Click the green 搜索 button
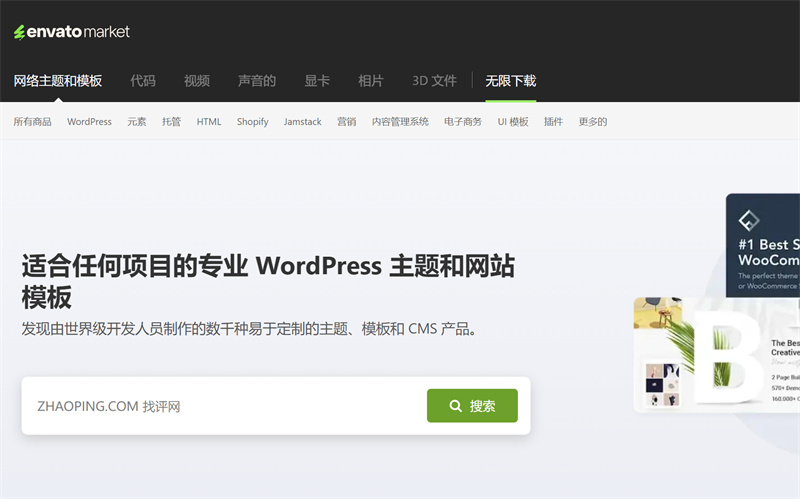 pos(472,406)
